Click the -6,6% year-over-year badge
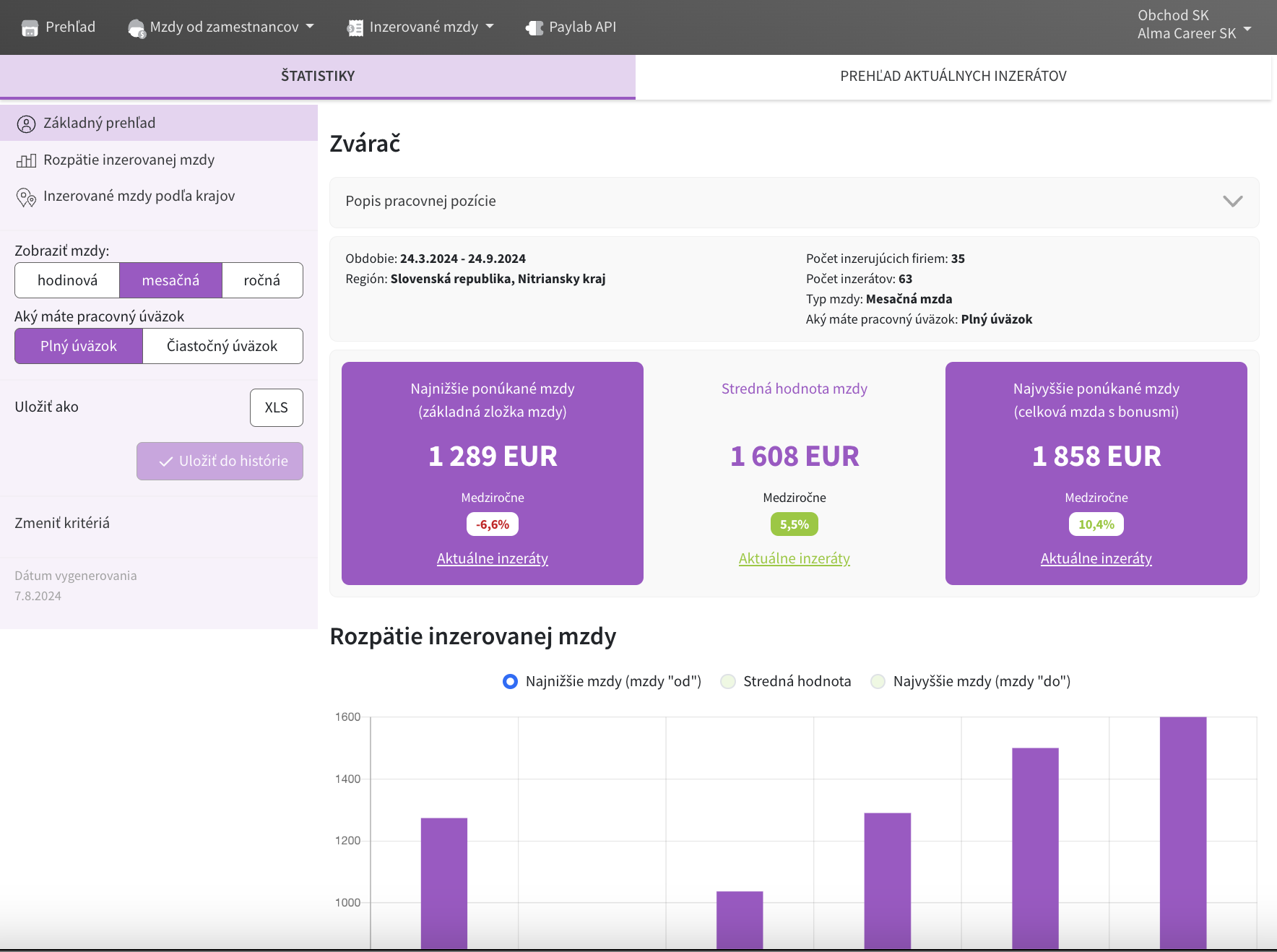The image size is (1277, 952). [493, 524]
